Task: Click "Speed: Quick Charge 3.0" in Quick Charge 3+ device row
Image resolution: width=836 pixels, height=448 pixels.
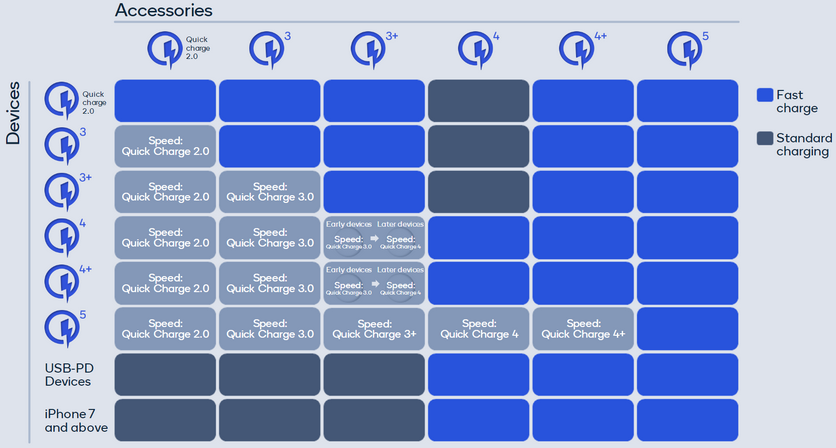Action: 270,192
